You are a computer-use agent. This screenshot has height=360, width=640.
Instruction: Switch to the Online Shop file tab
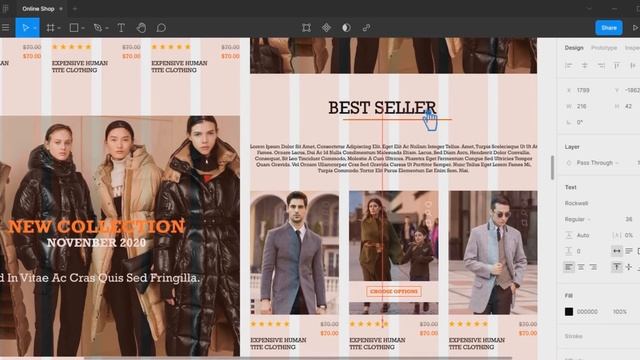pyautogui.click(x=38, y=9)
